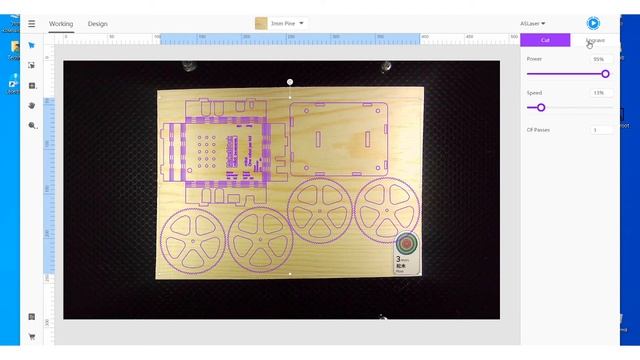Select the Cut mode tab

[545, 40]
